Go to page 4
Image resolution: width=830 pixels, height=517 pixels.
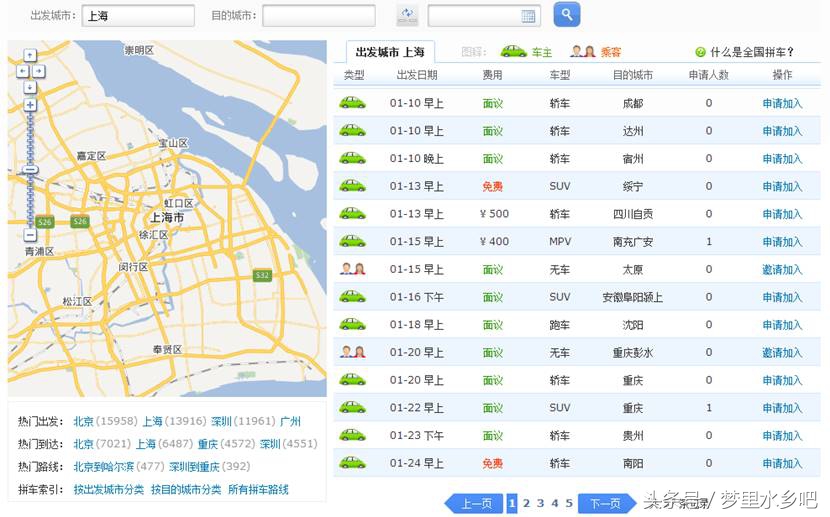555,503
